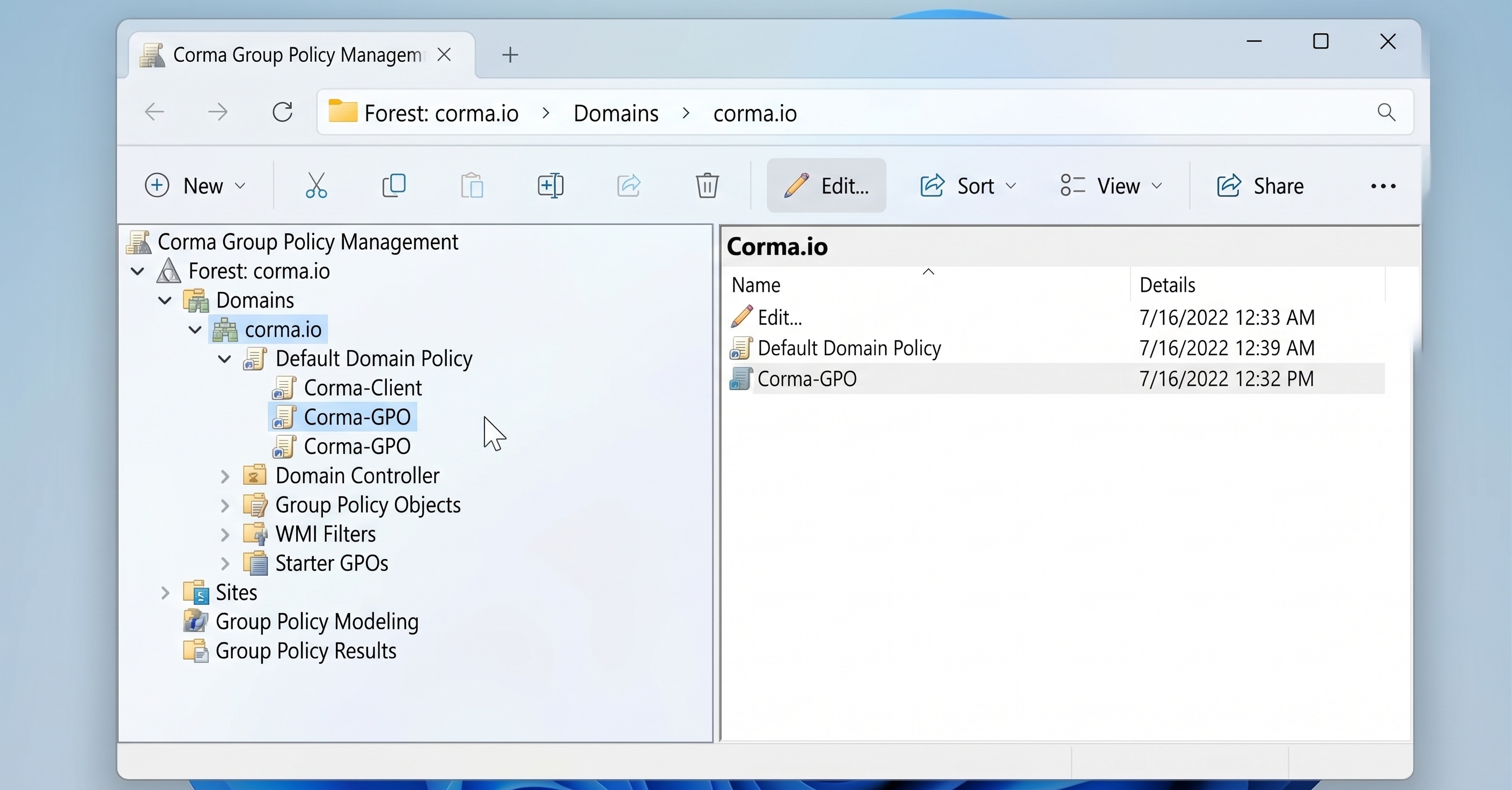Click Forest: corma.io in breadcrumb

[442, 113]
